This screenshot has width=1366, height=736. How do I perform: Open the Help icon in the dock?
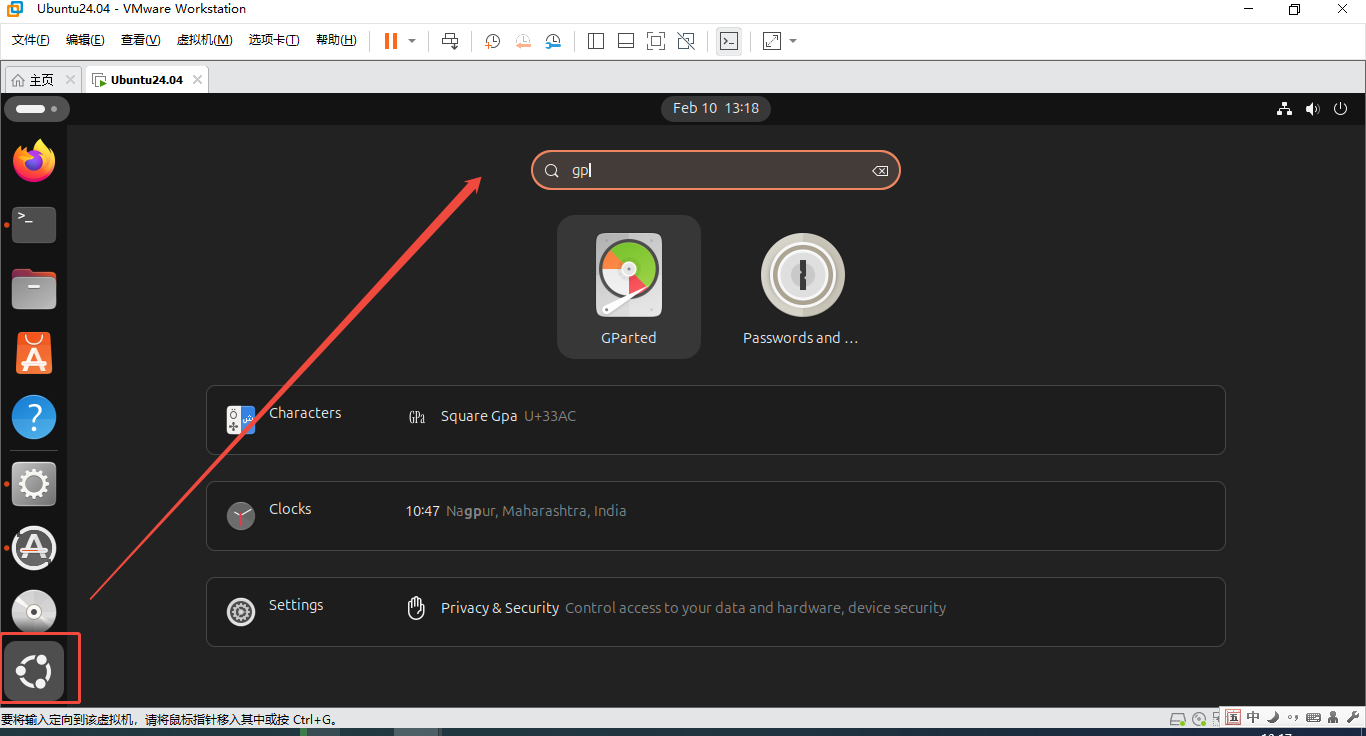pos(34,417)
